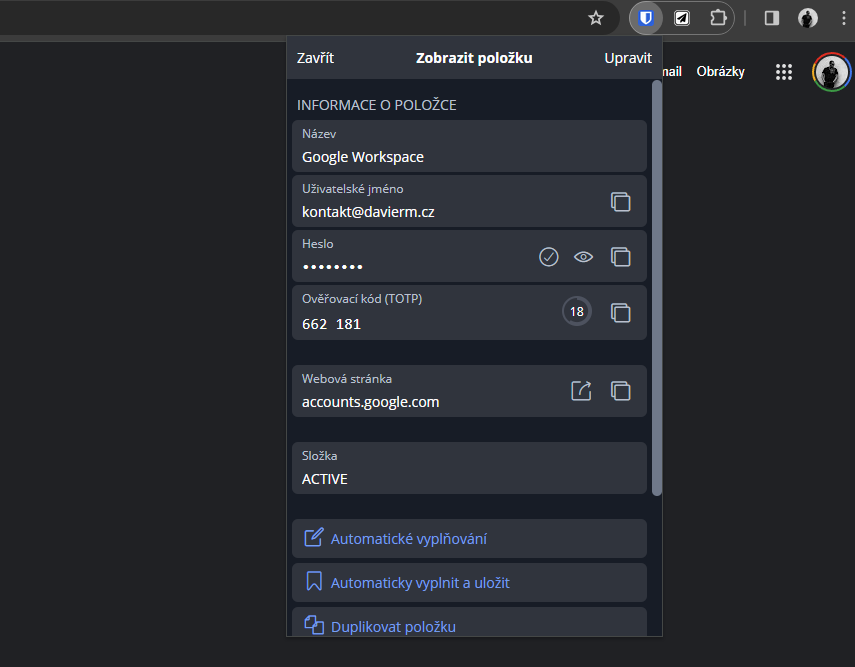Copy the password to clipboard
The width and height of the screenshot is (855, 667).
click(x=621, y=257)
